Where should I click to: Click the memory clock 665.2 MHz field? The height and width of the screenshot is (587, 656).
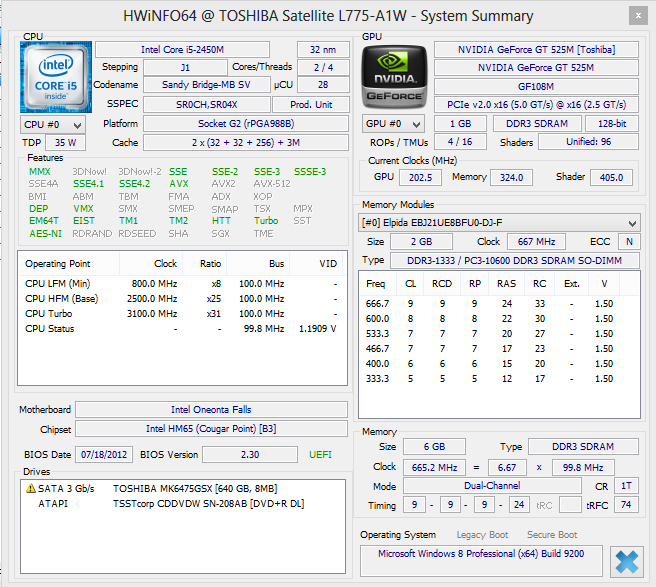coord(434,467)
